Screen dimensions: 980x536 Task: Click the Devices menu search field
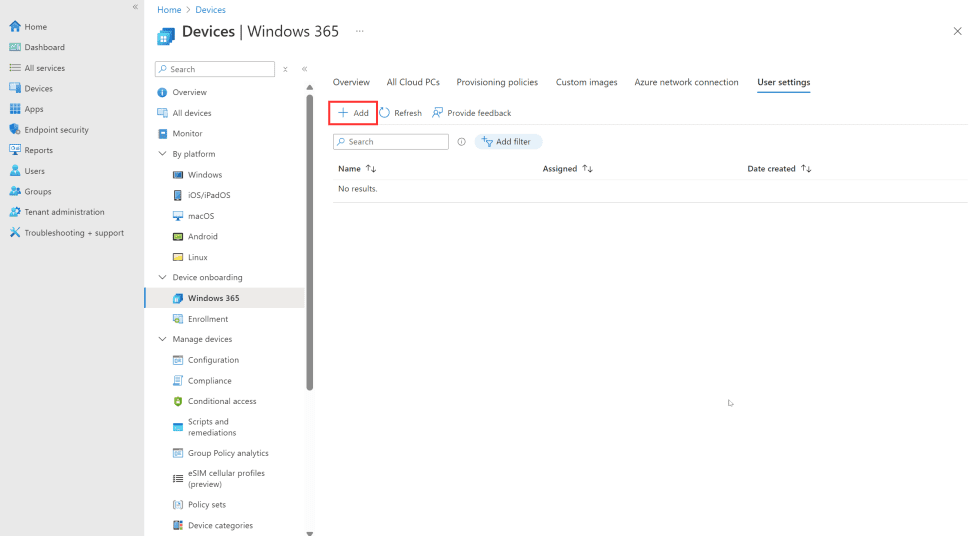click(x=215, y=69)
